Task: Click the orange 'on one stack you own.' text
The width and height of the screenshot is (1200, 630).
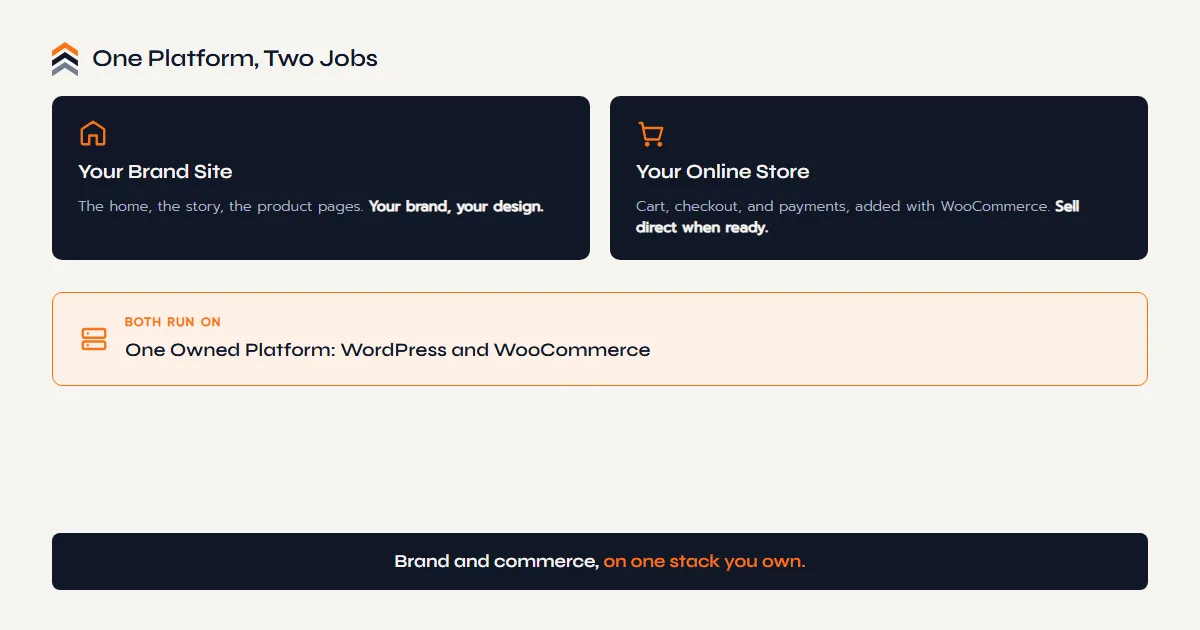Action: pyautogui.click(x=705, y=562)
